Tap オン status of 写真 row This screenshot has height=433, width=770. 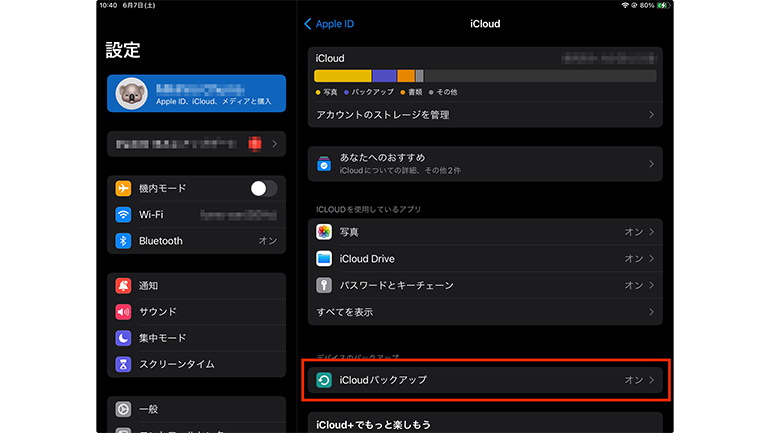(x=633, y=232)
